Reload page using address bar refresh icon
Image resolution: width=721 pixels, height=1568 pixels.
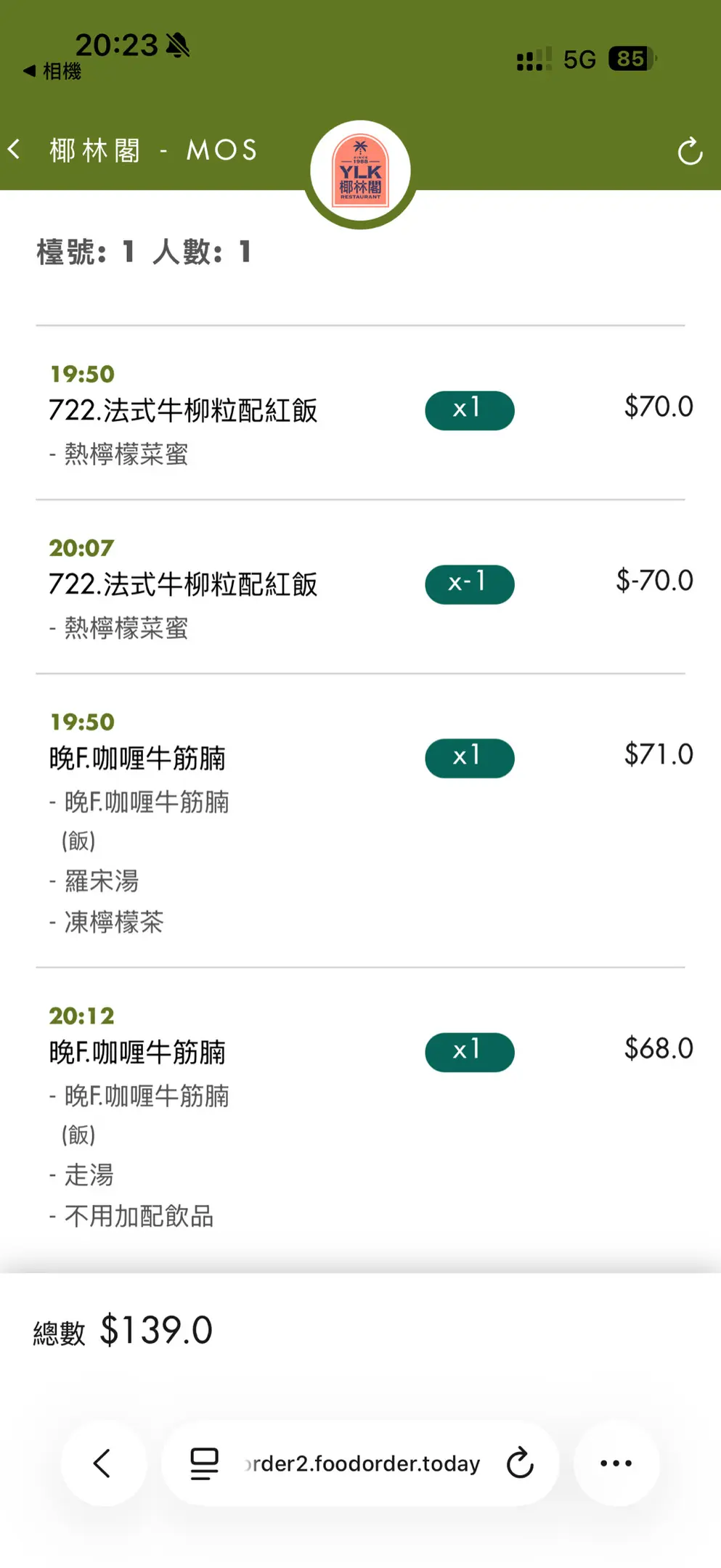(x=520, y=1463)
